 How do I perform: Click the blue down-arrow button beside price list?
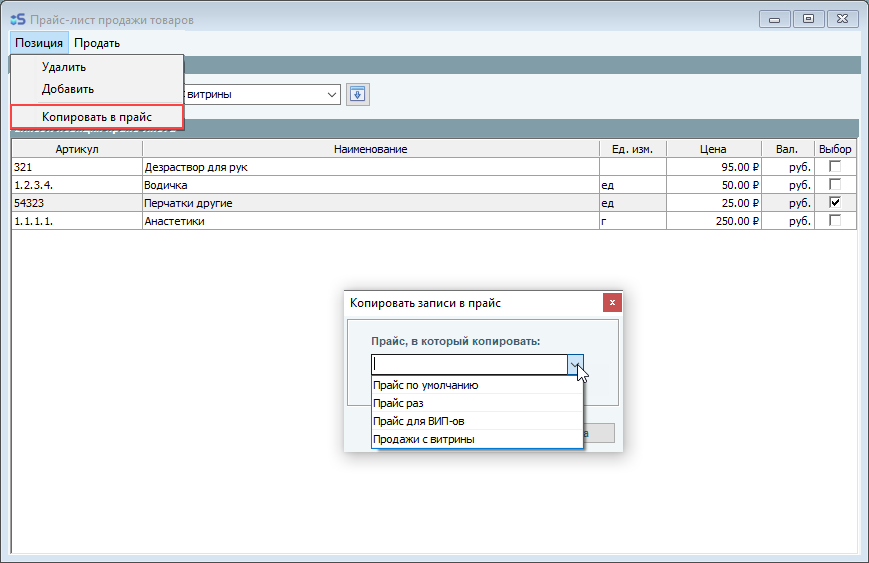357,94
